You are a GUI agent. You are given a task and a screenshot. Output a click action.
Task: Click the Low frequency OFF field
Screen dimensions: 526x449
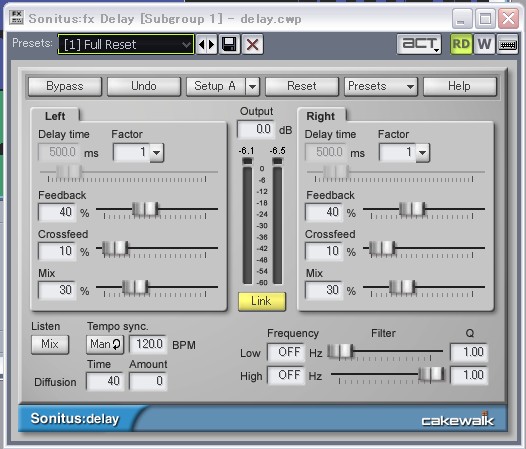tap(286, 352)
